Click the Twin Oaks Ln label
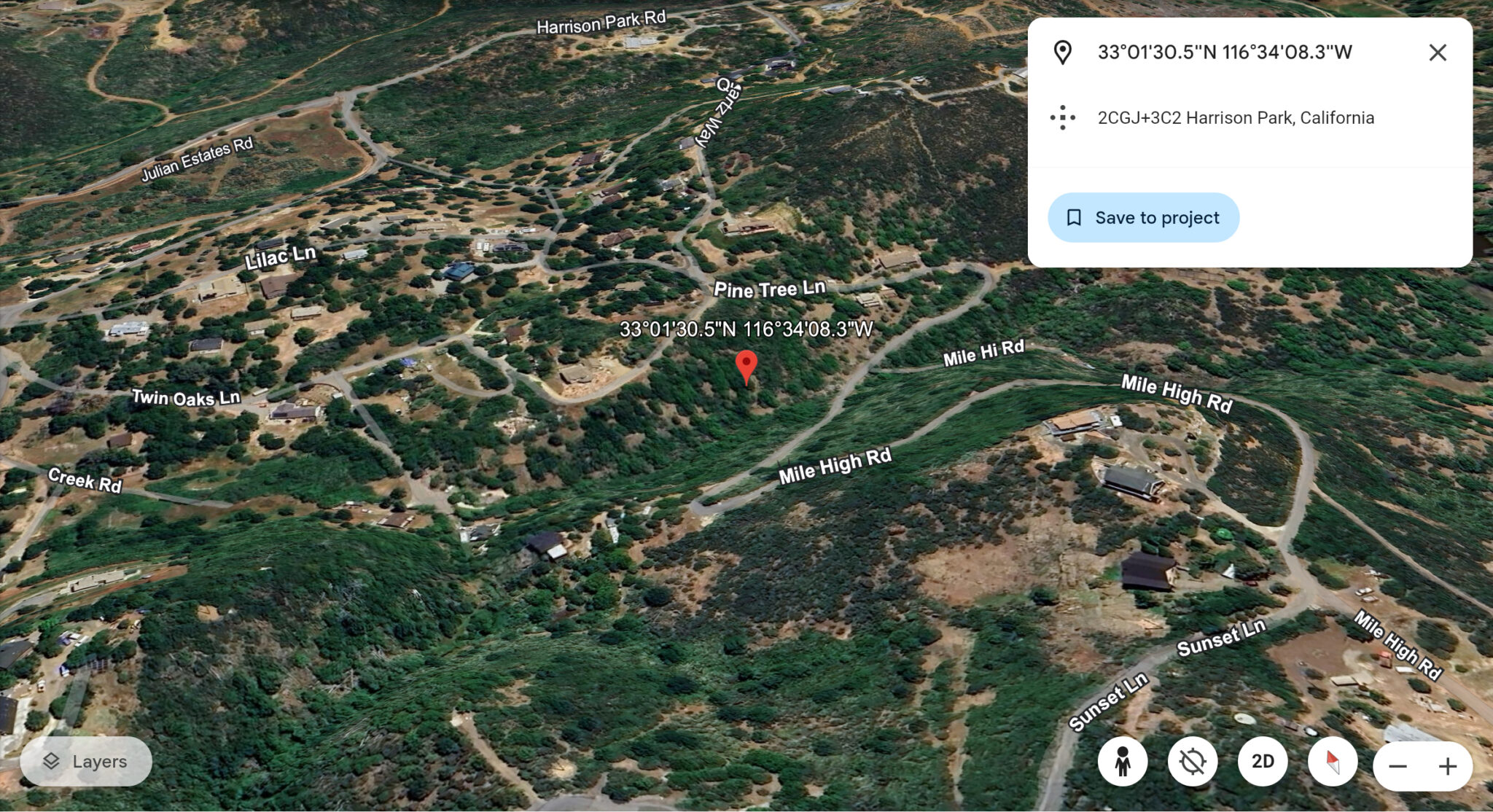 click(186, 398)
